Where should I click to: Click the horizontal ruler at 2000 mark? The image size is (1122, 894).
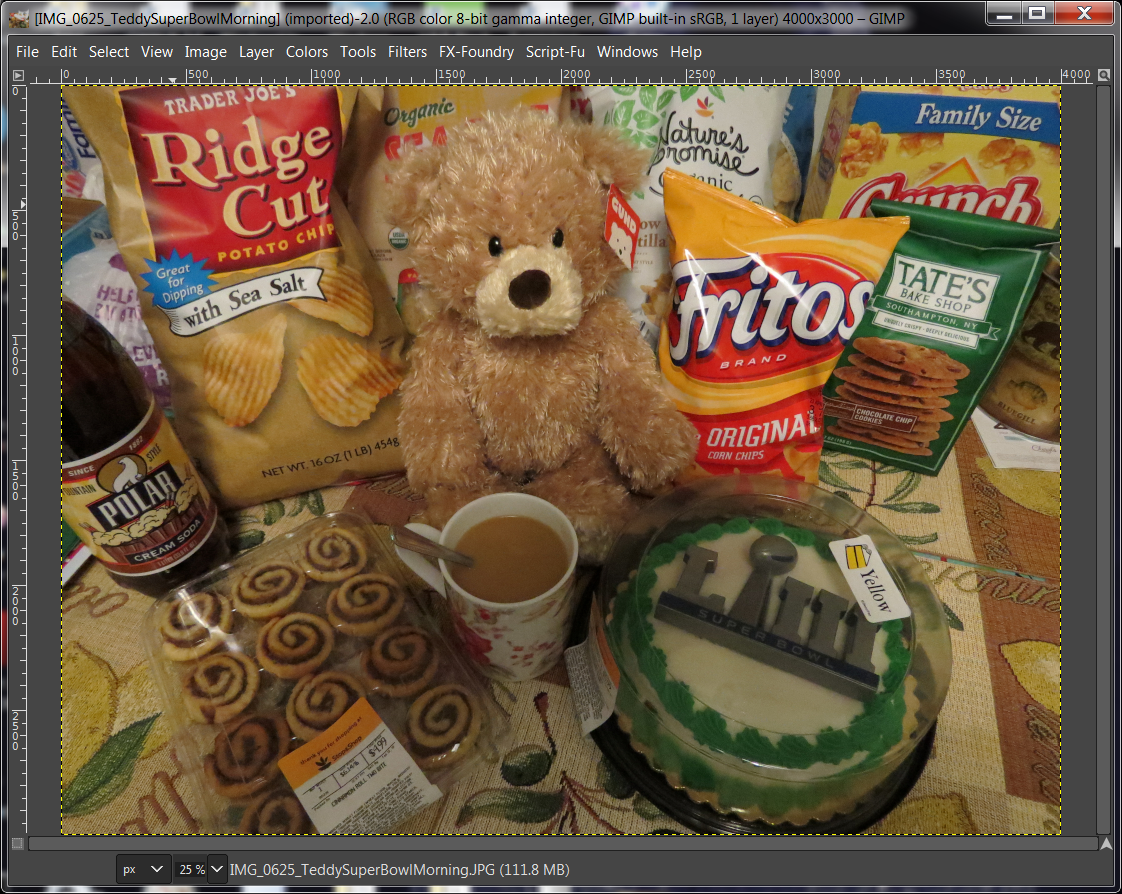(562, 75)
